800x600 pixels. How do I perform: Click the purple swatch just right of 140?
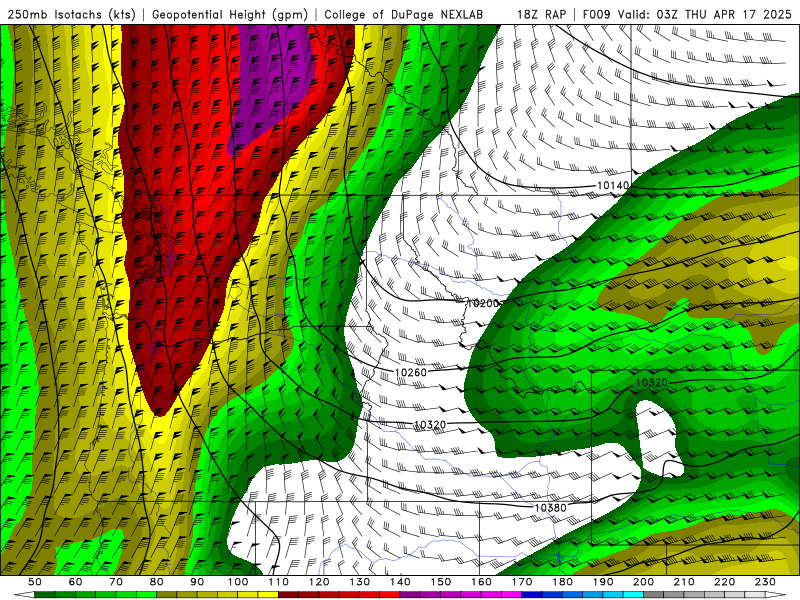click(410, 595)
